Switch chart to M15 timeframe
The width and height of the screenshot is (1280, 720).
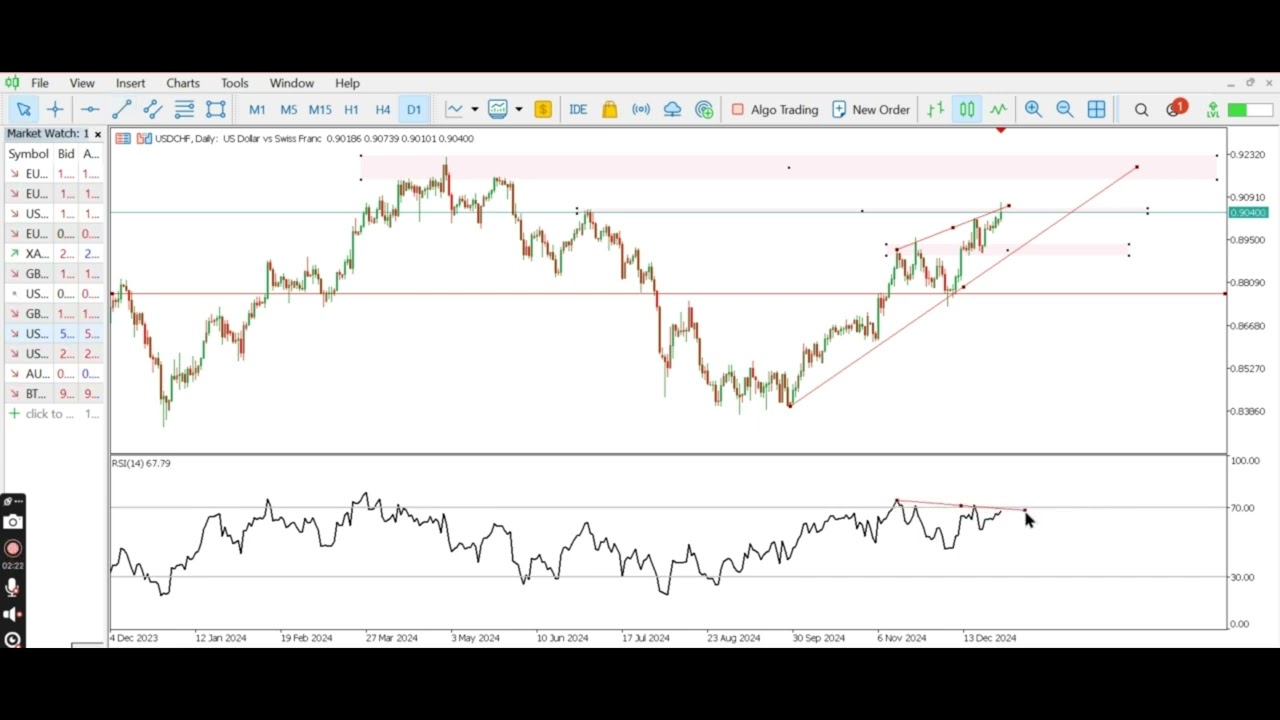(320, 110)
